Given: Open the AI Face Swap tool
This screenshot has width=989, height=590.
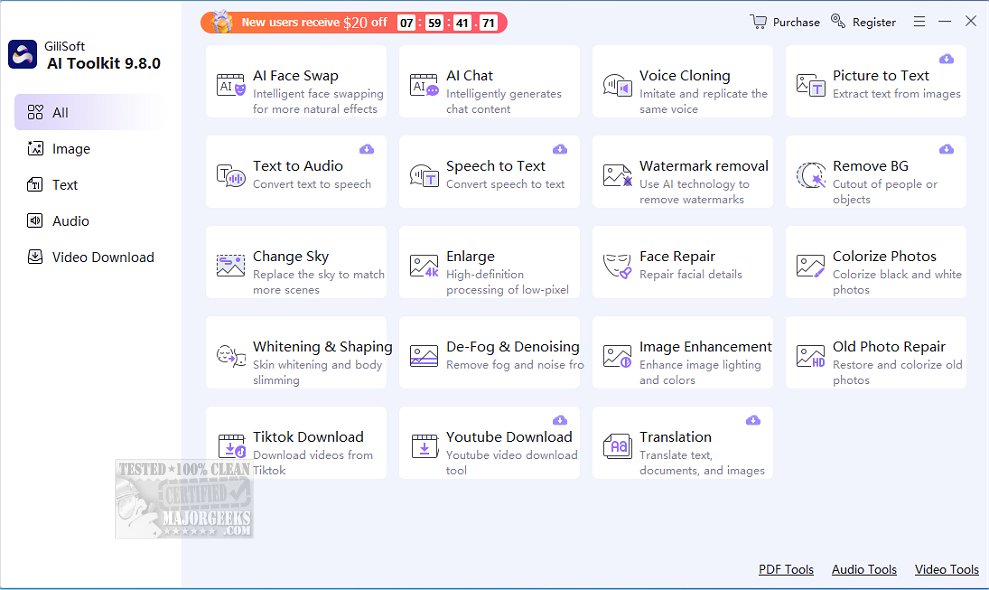Looking at the screenshot, I should click(x=296, y=81).
